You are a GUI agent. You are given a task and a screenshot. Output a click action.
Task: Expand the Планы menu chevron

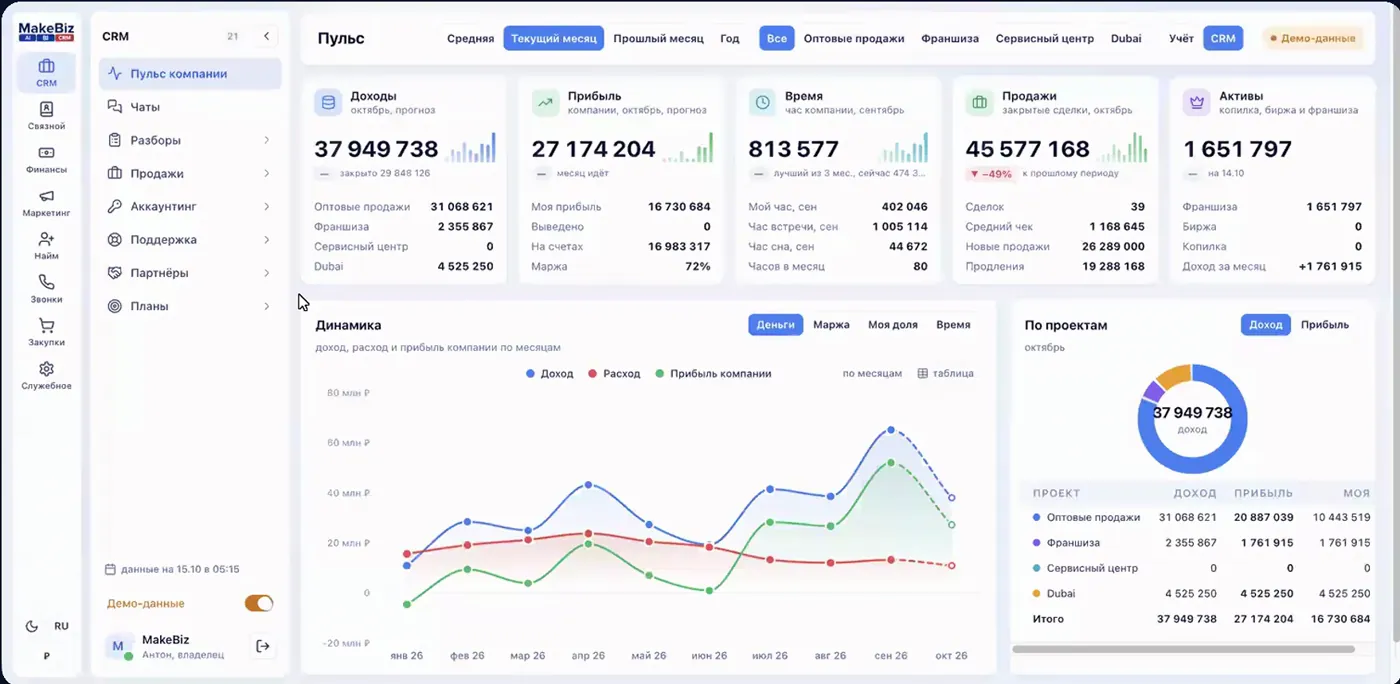coord(267,306)
